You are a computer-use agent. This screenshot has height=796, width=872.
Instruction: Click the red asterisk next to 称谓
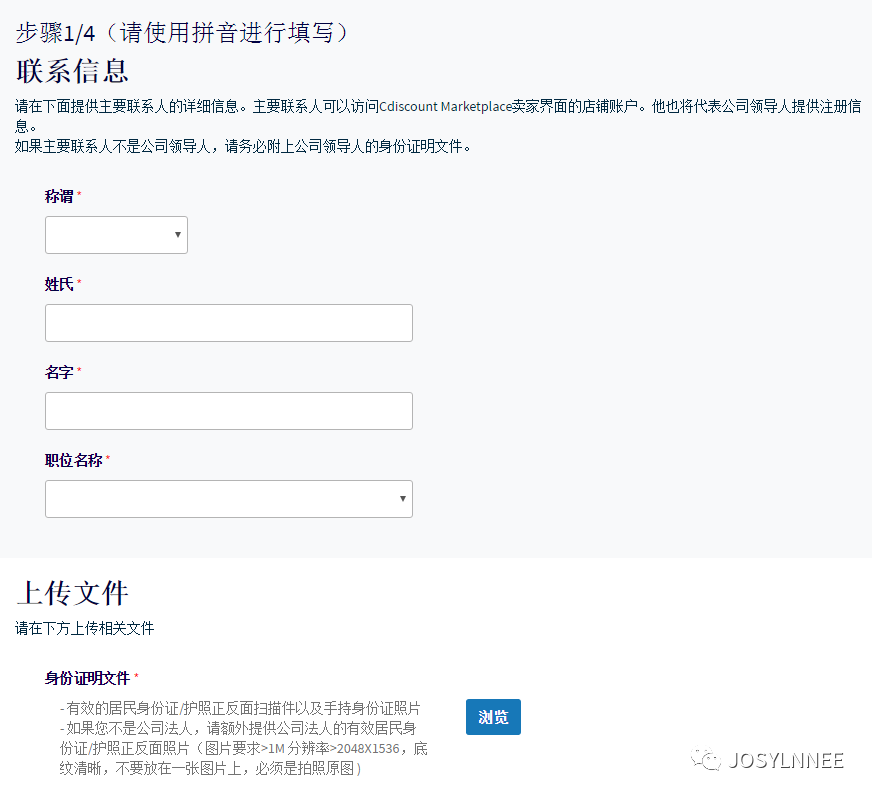[76, 194]
